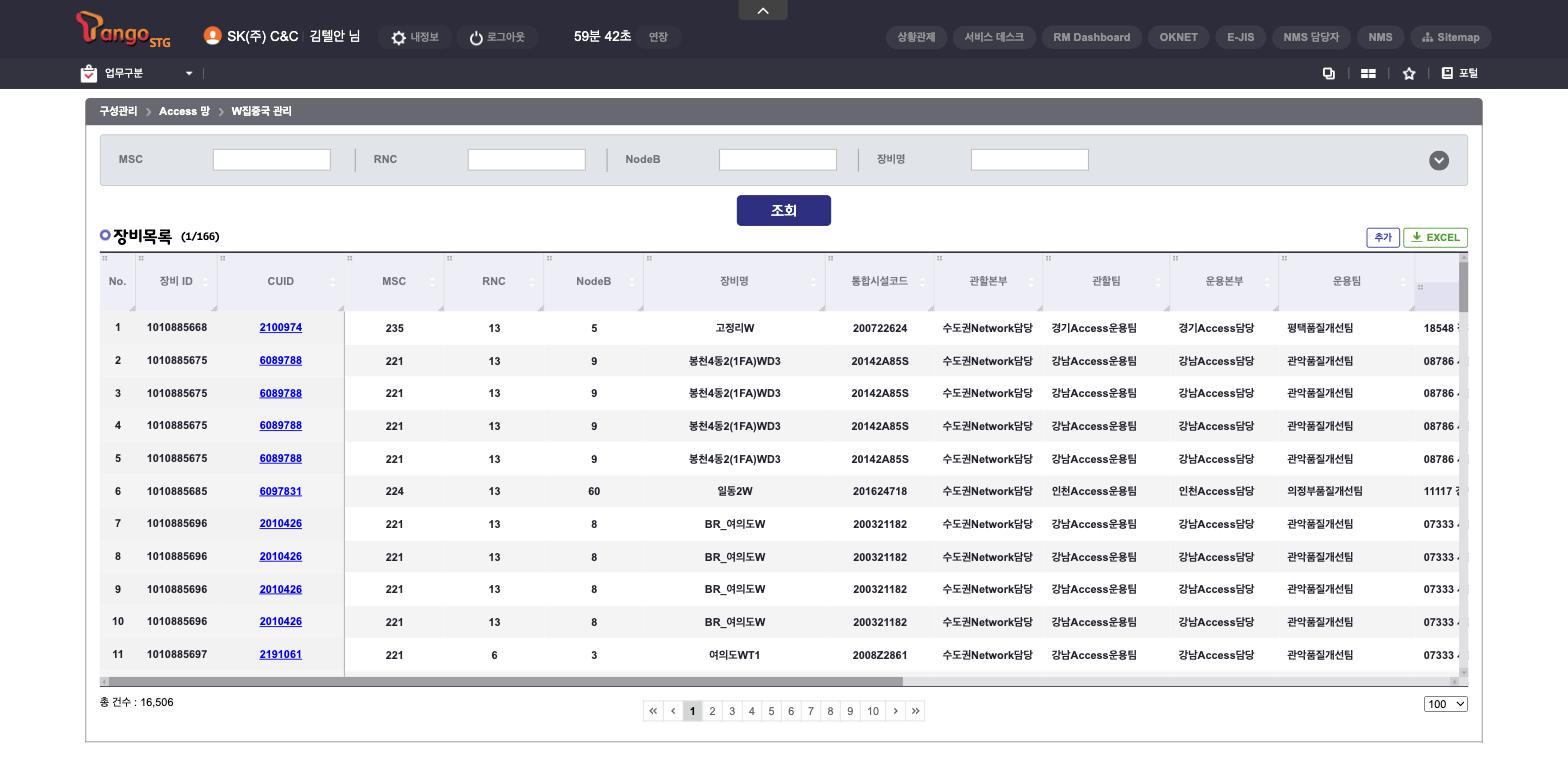Click the orange user avatar icon

pyautogui.click(x=212, y=36)
